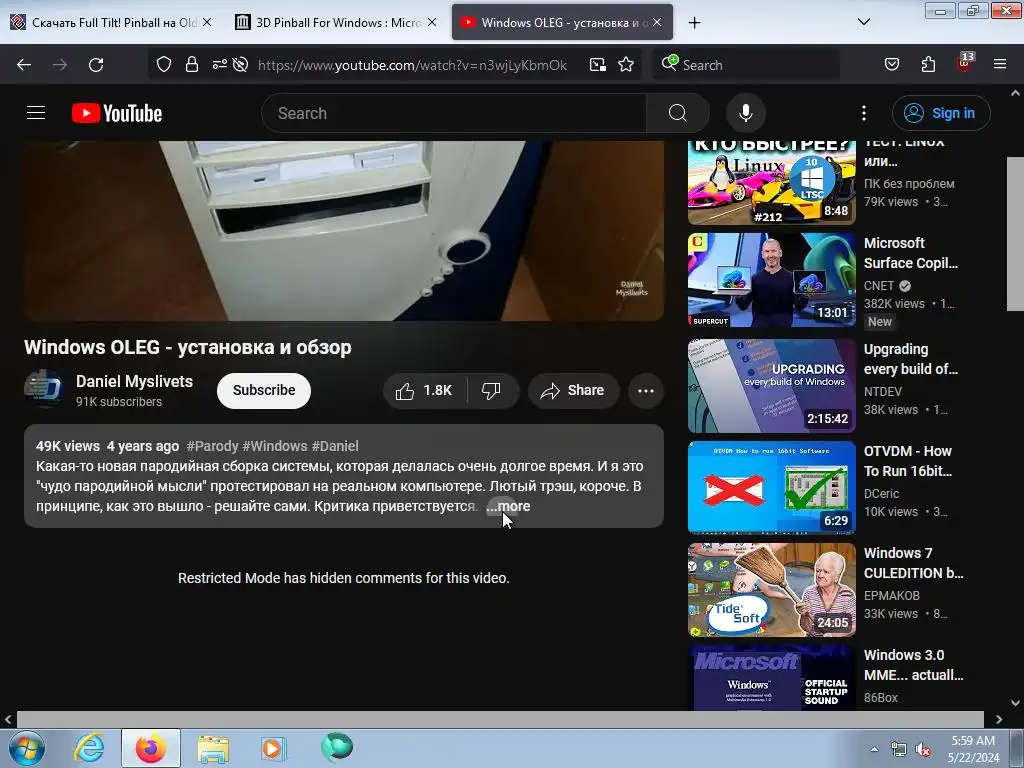Expand the list all tabs chevron

(863, 22)
